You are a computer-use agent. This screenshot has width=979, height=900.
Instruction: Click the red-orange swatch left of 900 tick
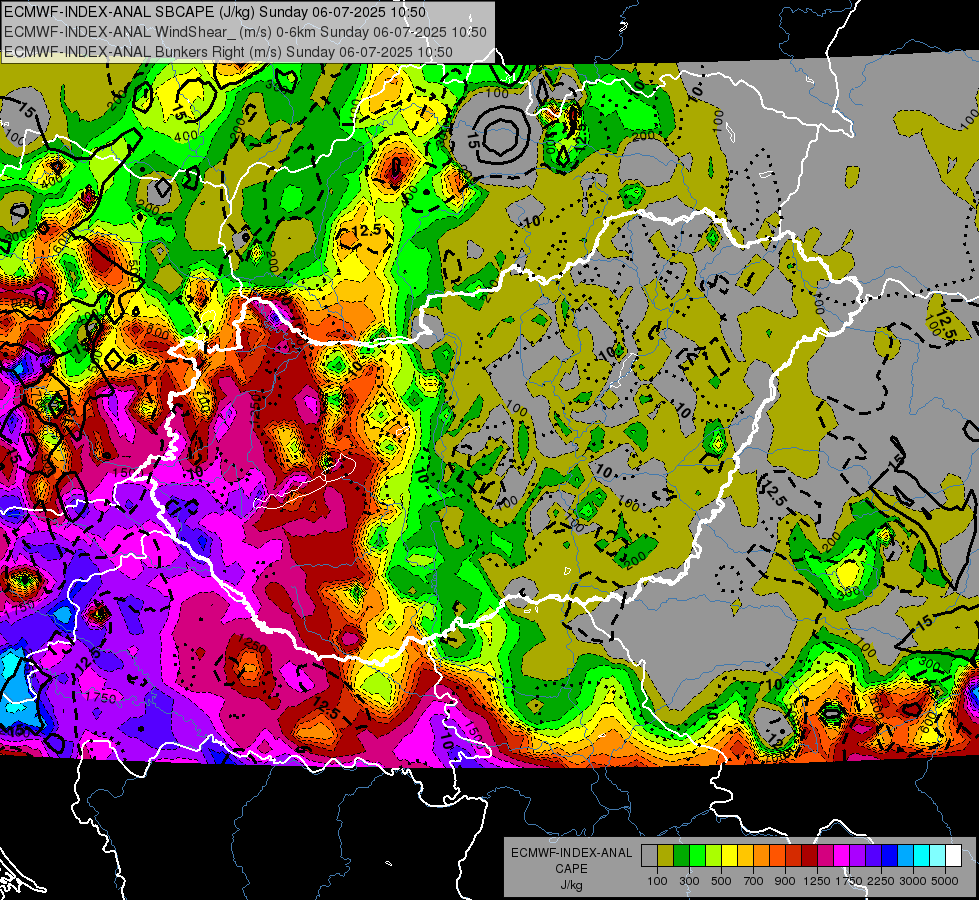pos(777,856)
